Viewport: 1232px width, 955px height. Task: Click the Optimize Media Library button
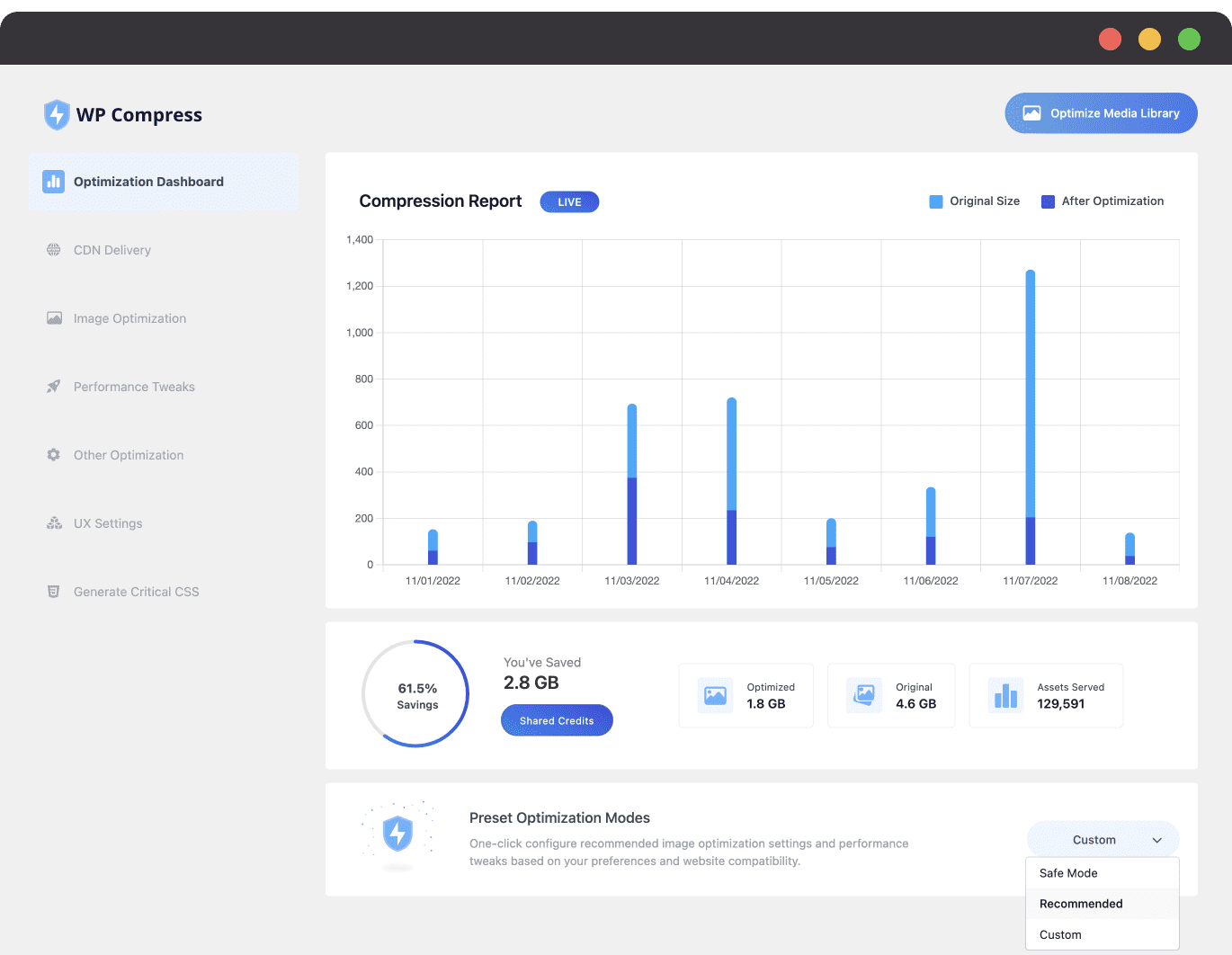pos(1102,113)
